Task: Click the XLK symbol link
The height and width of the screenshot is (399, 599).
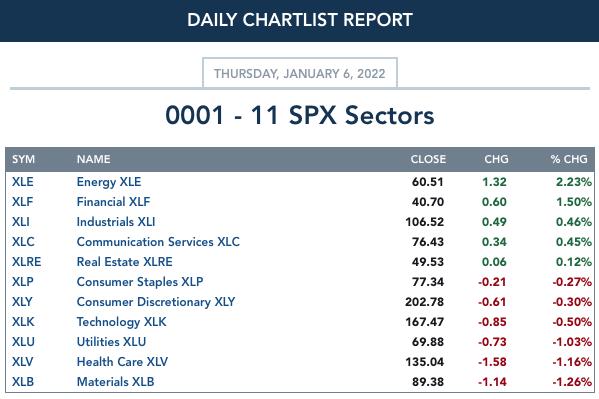Action: tap(23, 322)
